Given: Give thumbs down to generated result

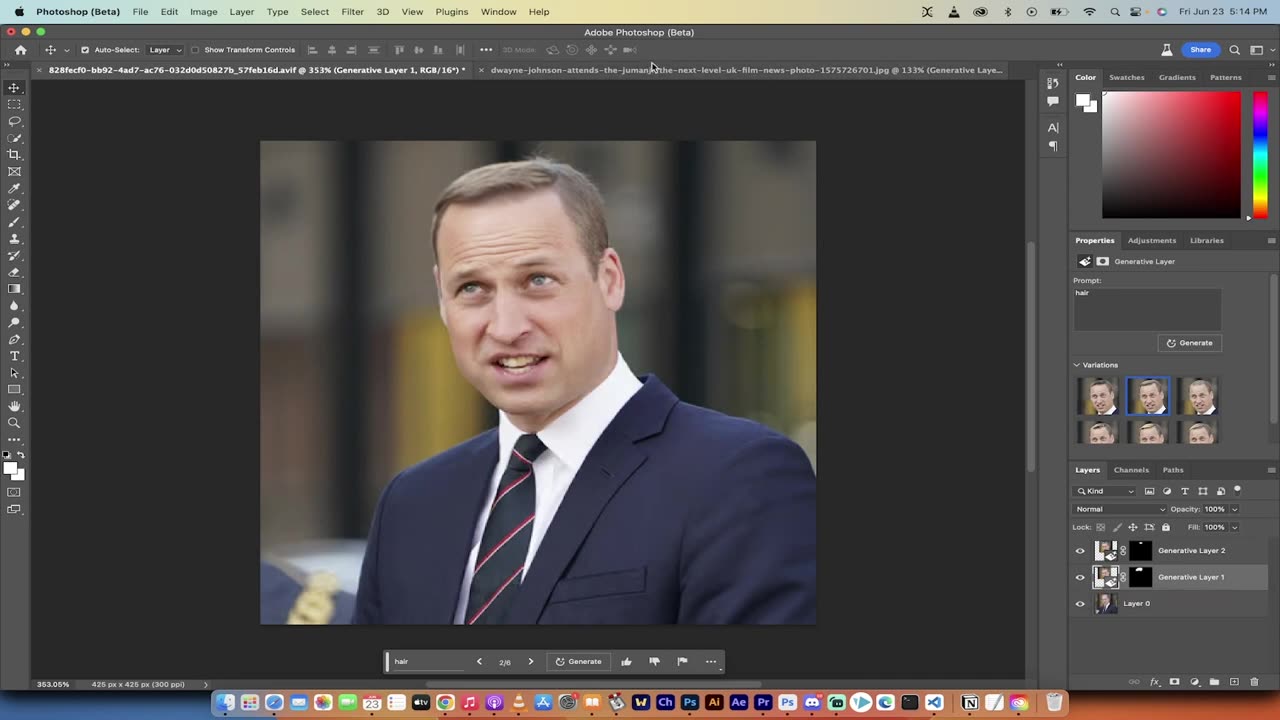Looking at the screenshot, I should pyautogui.click(x=654, y=661).
